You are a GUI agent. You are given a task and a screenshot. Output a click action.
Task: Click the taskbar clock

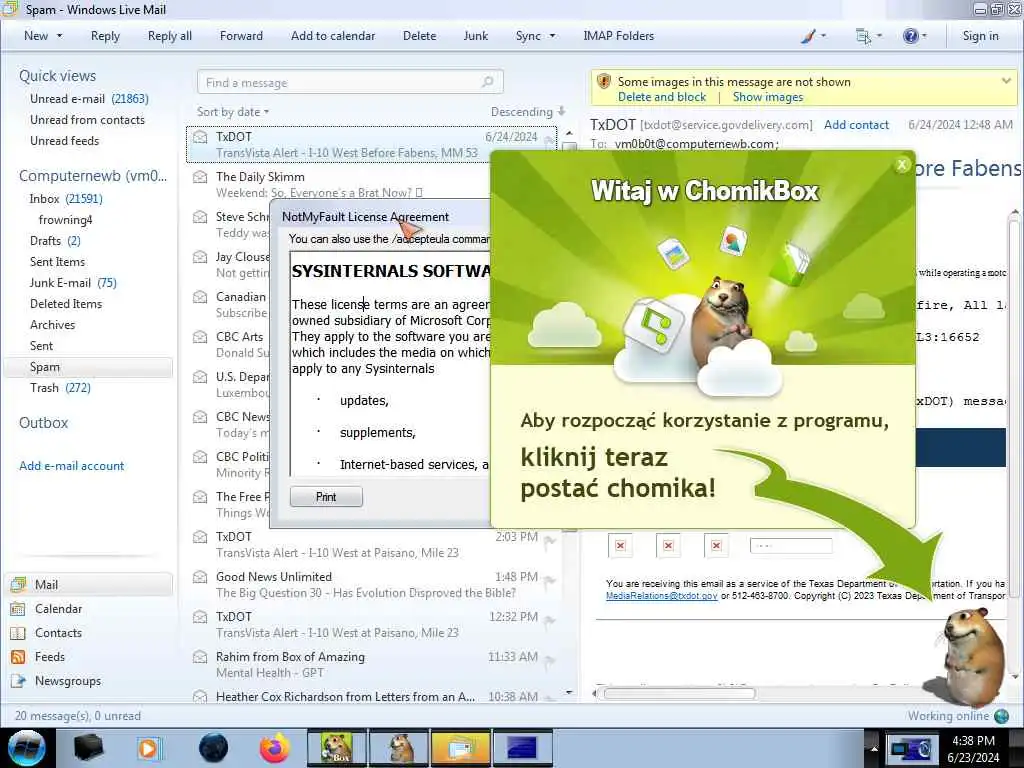pos(973,749)
